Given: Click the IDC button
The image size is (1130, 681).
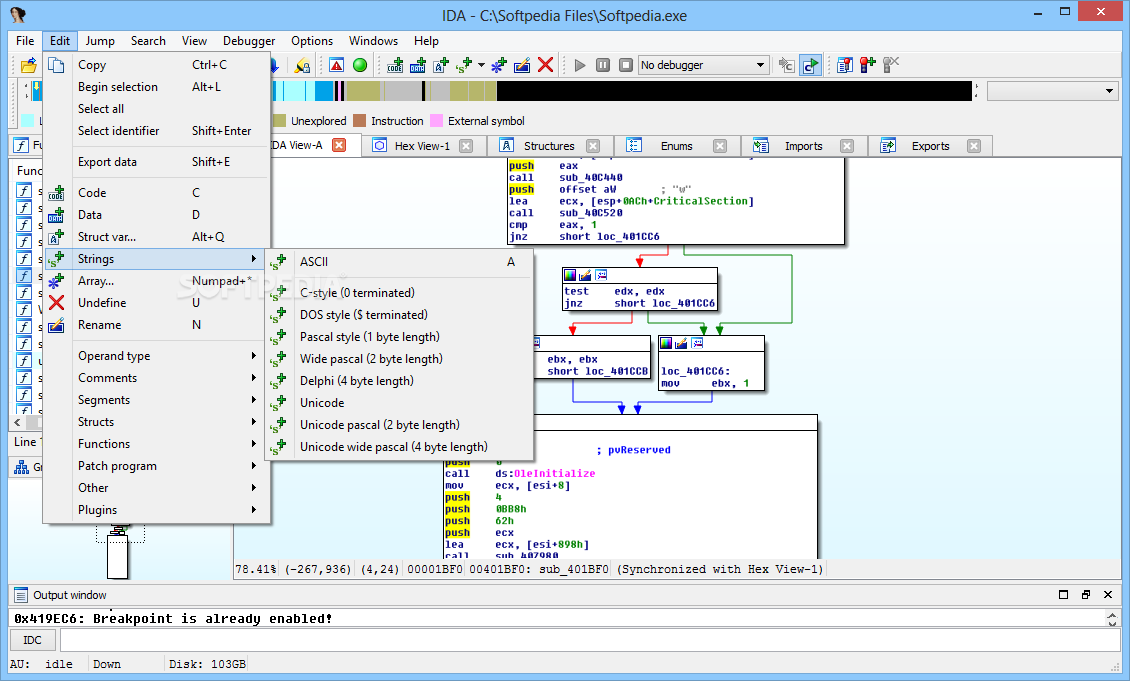Looking at the screenshot, I should coord(32,640).
